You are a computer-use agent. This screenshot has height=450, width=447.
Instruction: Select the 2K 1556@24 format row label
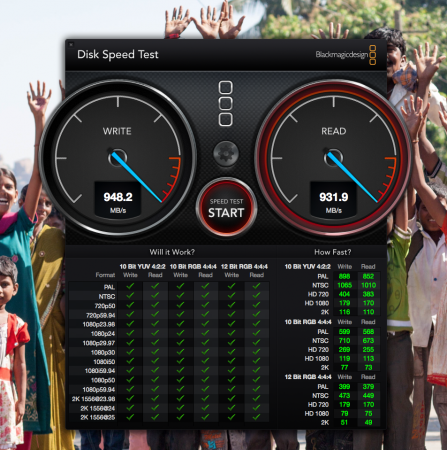coord(98,408)
